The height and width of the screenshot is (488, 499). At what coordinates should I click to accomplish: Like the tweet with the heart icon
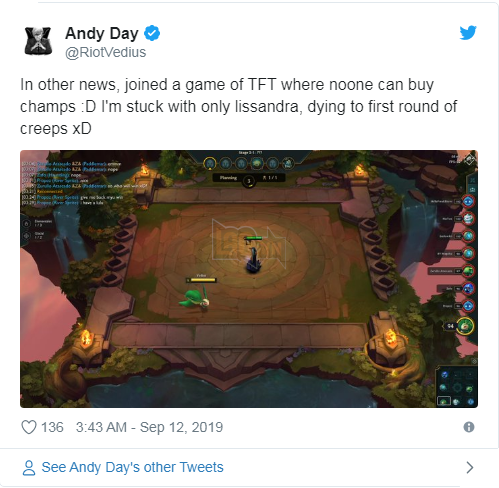29,427
